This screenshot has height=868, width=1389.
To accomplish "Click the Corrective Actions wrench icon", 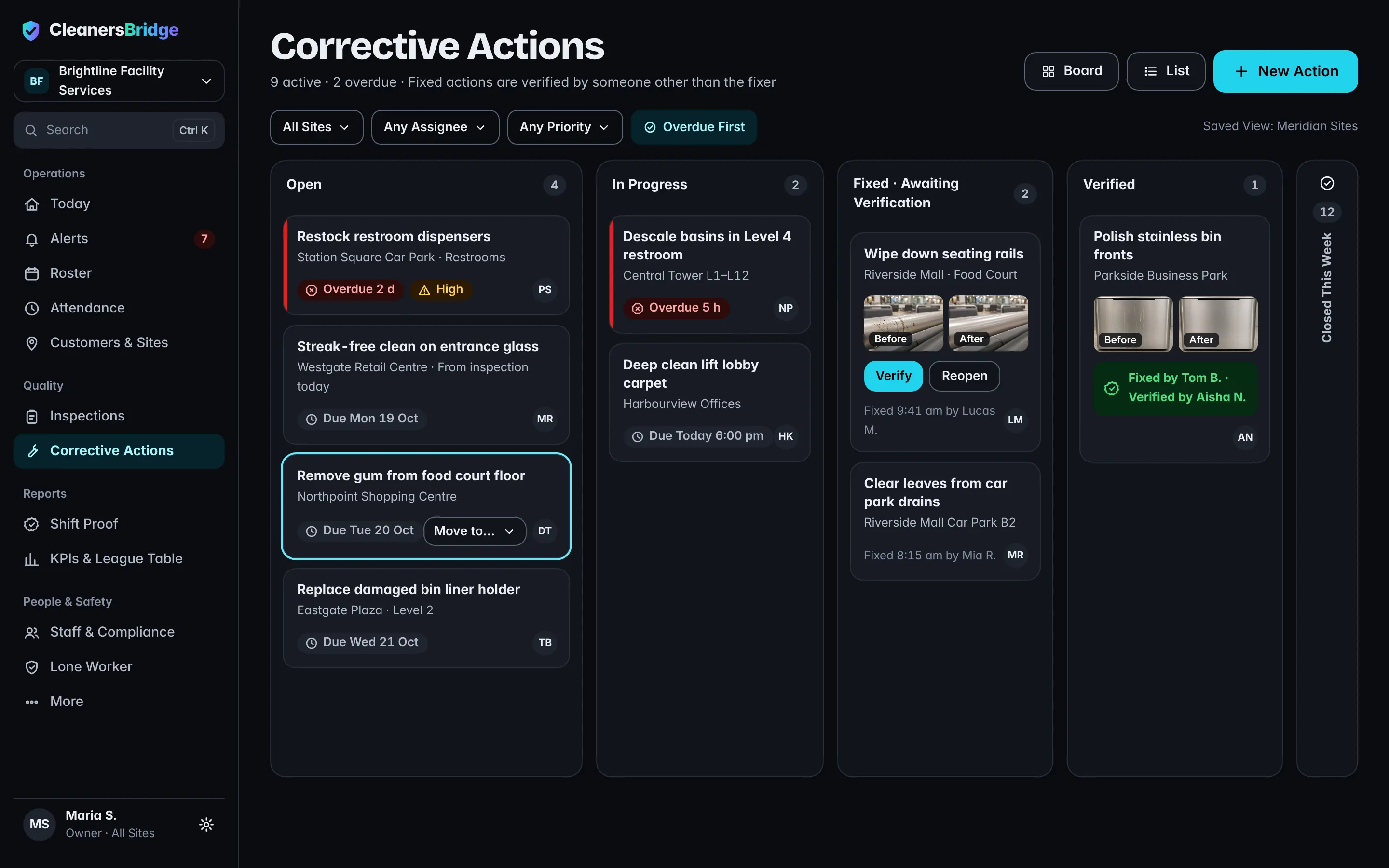I will point(33,451).
